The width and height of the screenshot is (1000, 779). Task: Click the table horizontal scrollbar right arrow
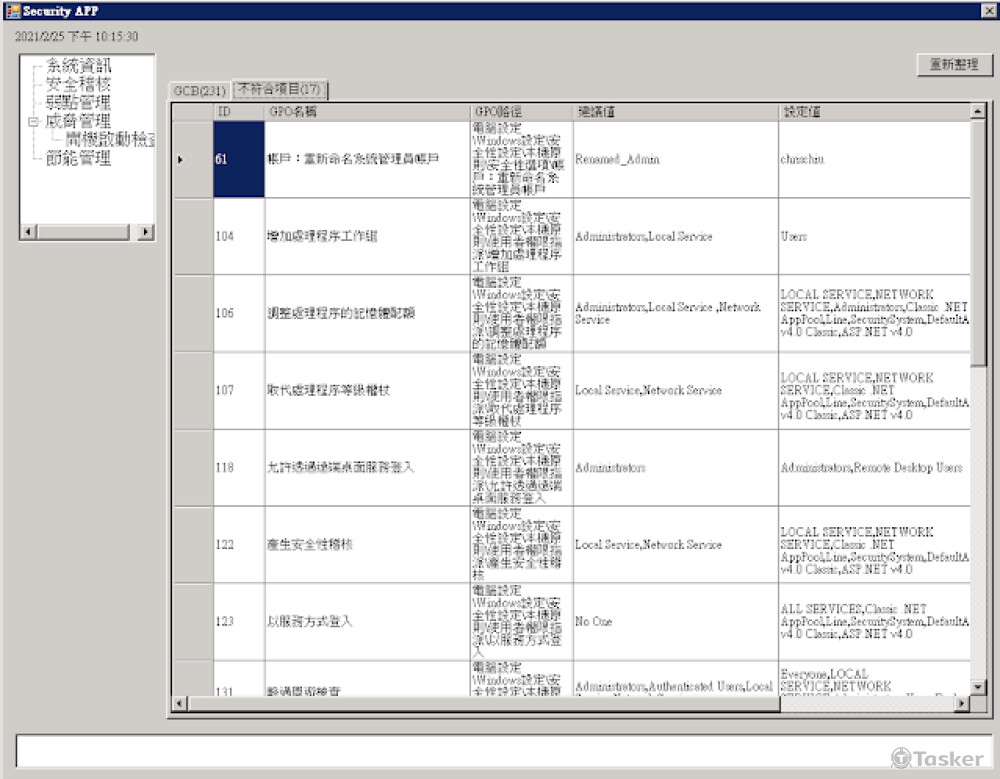pos(961,704)
